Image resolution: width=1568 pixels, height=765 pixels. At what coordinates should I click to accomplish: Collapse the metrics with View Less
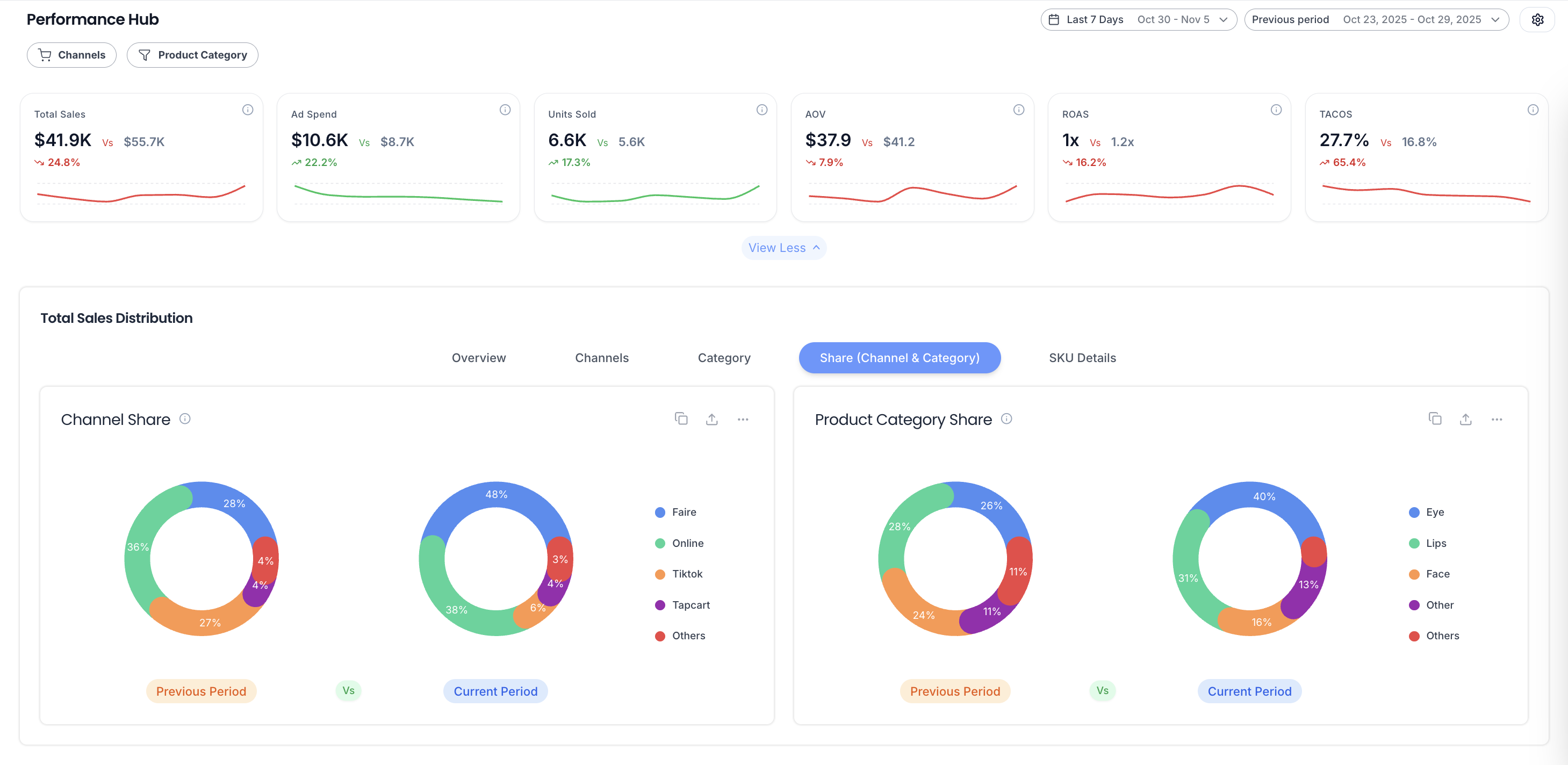pos(784,247)
